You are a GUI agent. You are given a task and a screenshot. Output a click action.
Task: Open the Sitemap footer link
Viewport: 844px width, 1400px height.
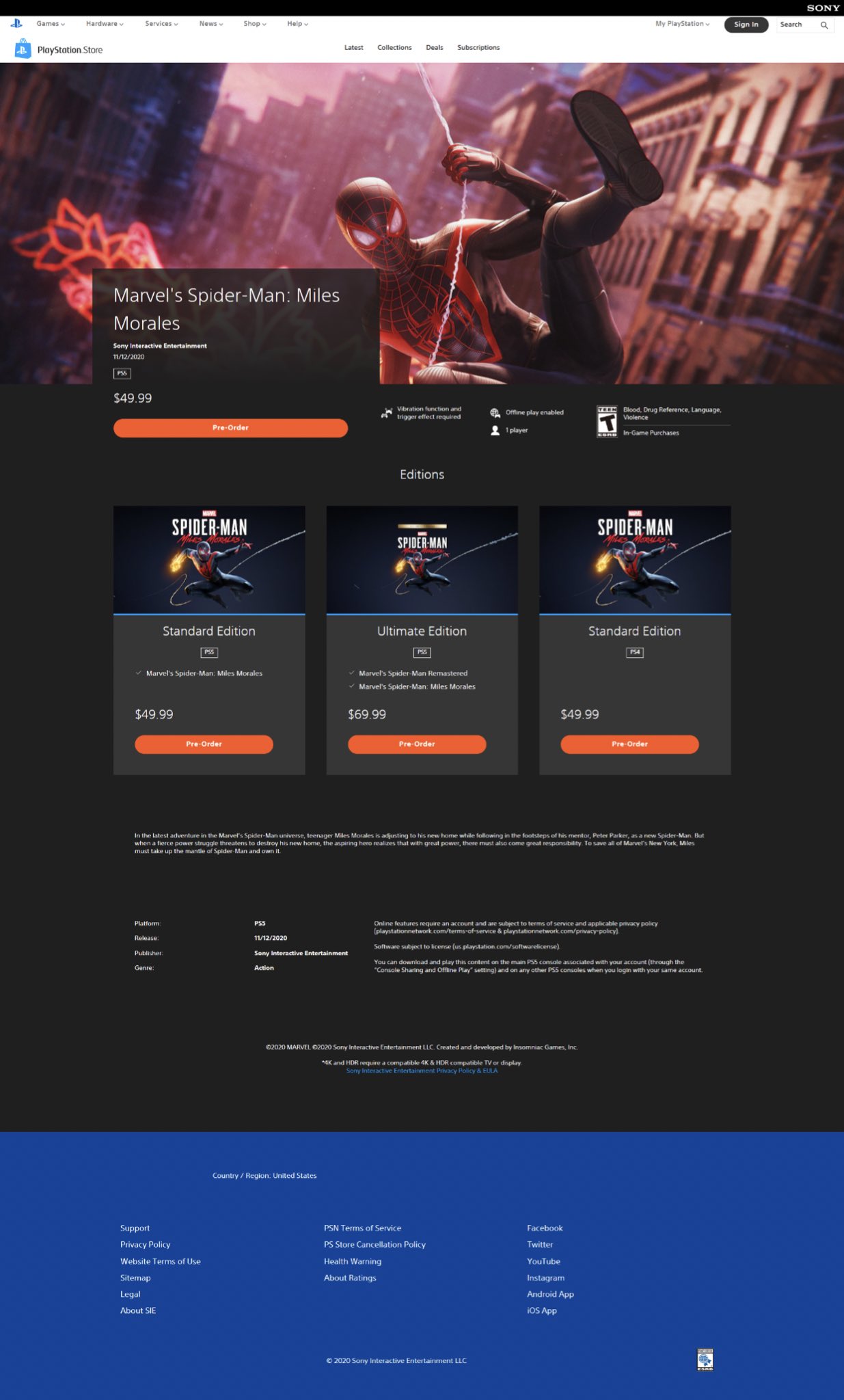(x=135, y=1278)
